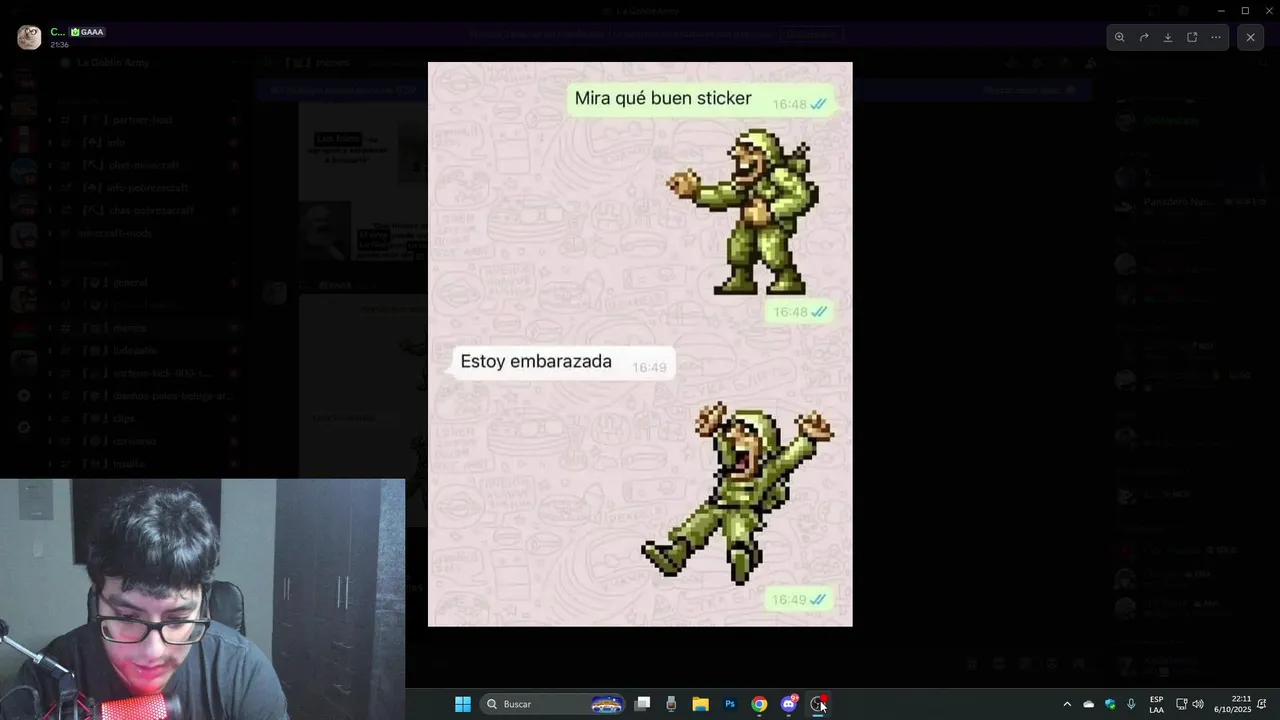Click the microphone tray icon
Screen dimensions: 1280x720
click(x=1131, y=704)
